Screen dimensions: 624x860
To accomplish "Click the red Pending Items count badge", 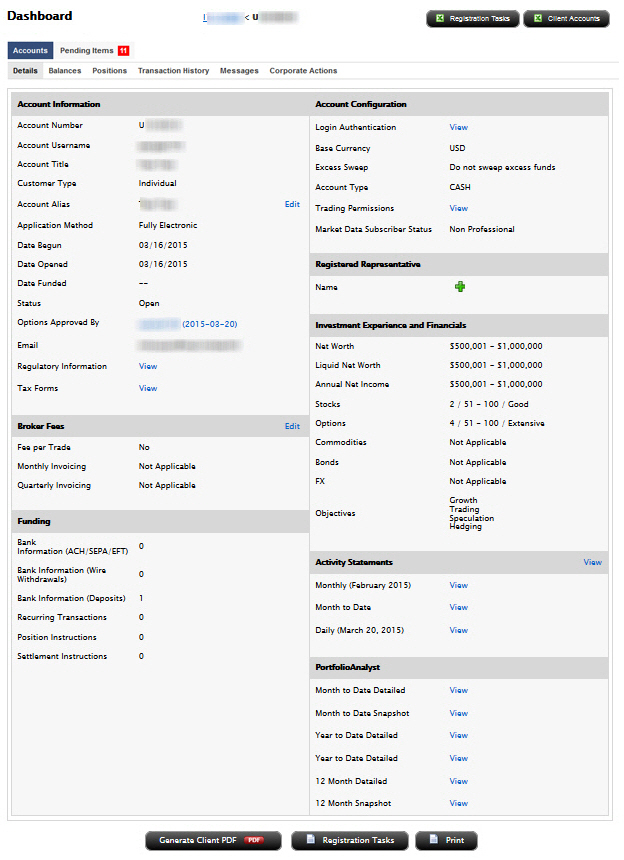I will (123, 51).
